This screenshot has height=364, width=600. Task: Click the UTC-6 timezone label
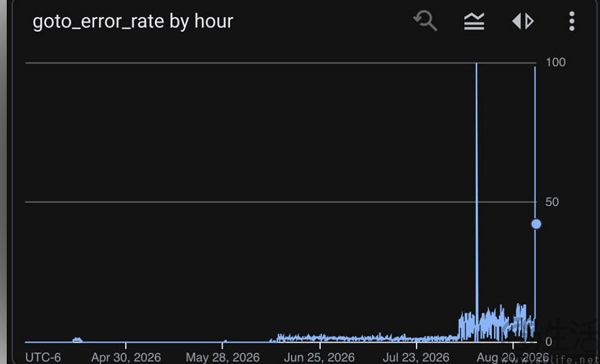43,357
